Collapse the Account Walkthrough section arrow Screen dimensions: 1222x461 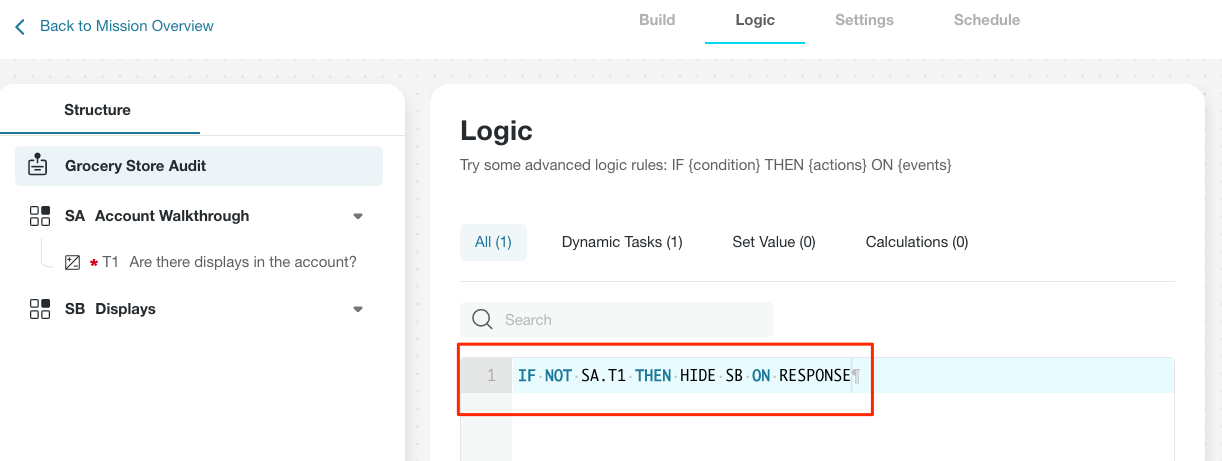point(358,216)
